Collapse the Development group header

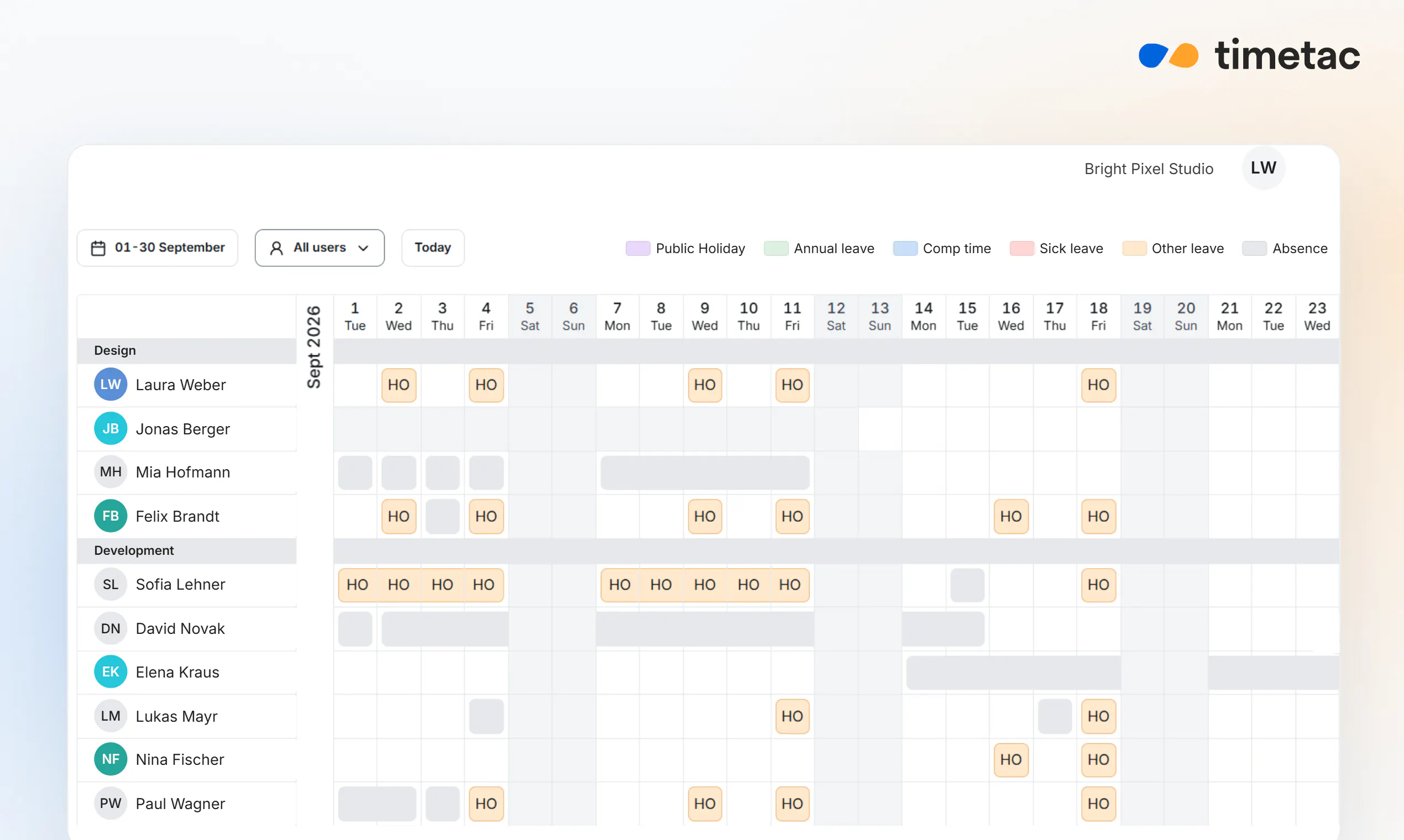click(187, 550)
